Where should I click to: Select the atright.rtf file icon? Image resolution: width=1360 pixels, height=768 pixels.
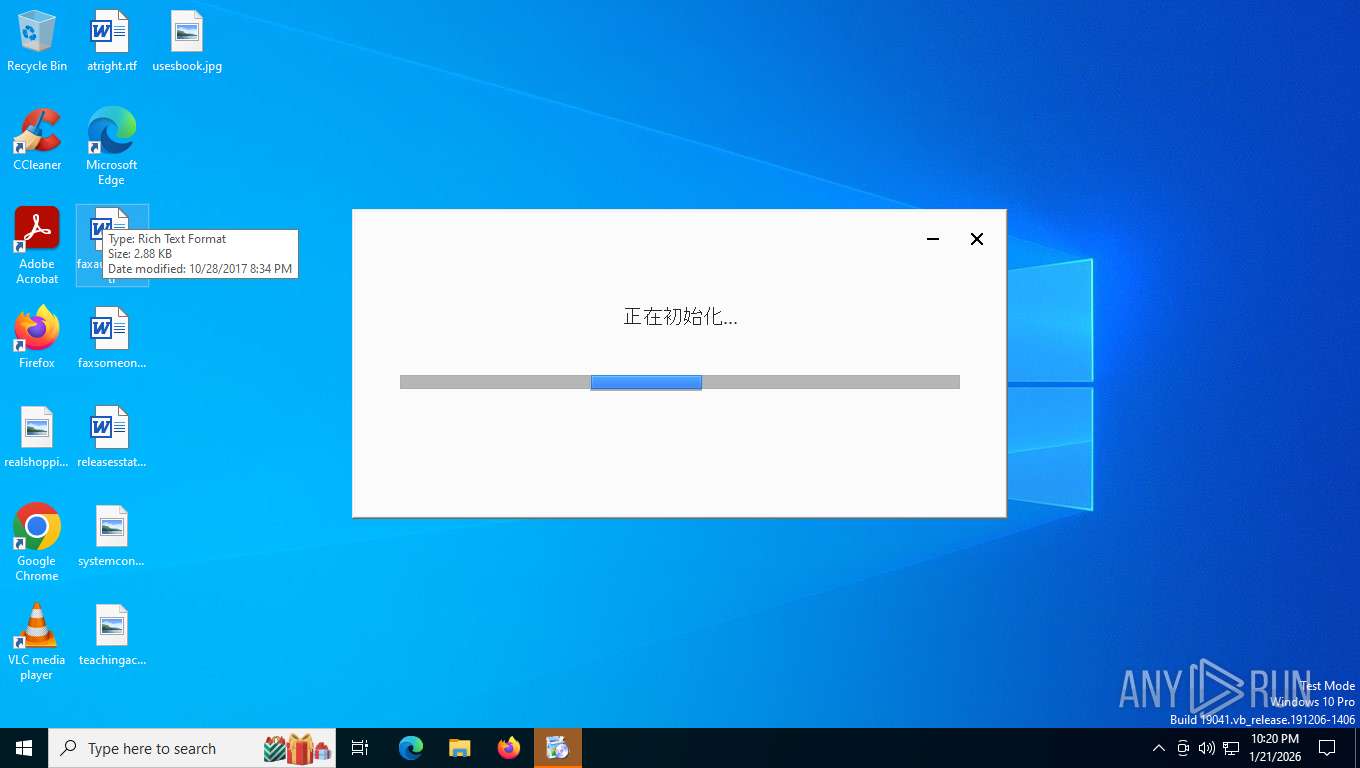(111, 41)
